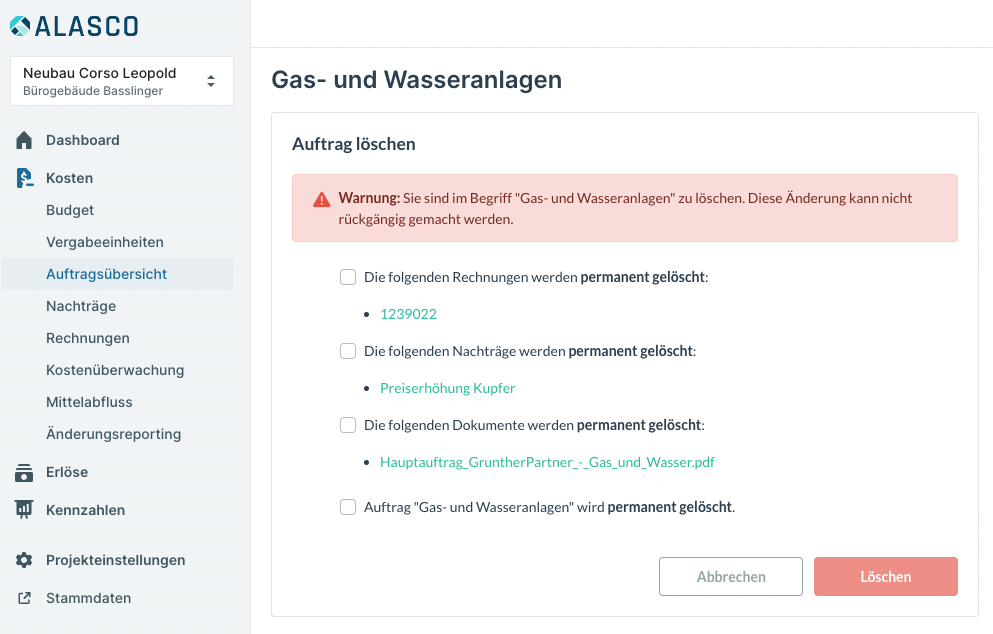The height and width of the screenshot is (634, 993).
Task: Tick the Auftrag wird permanent gelöscht checkbox
Action: click(348, 507)
